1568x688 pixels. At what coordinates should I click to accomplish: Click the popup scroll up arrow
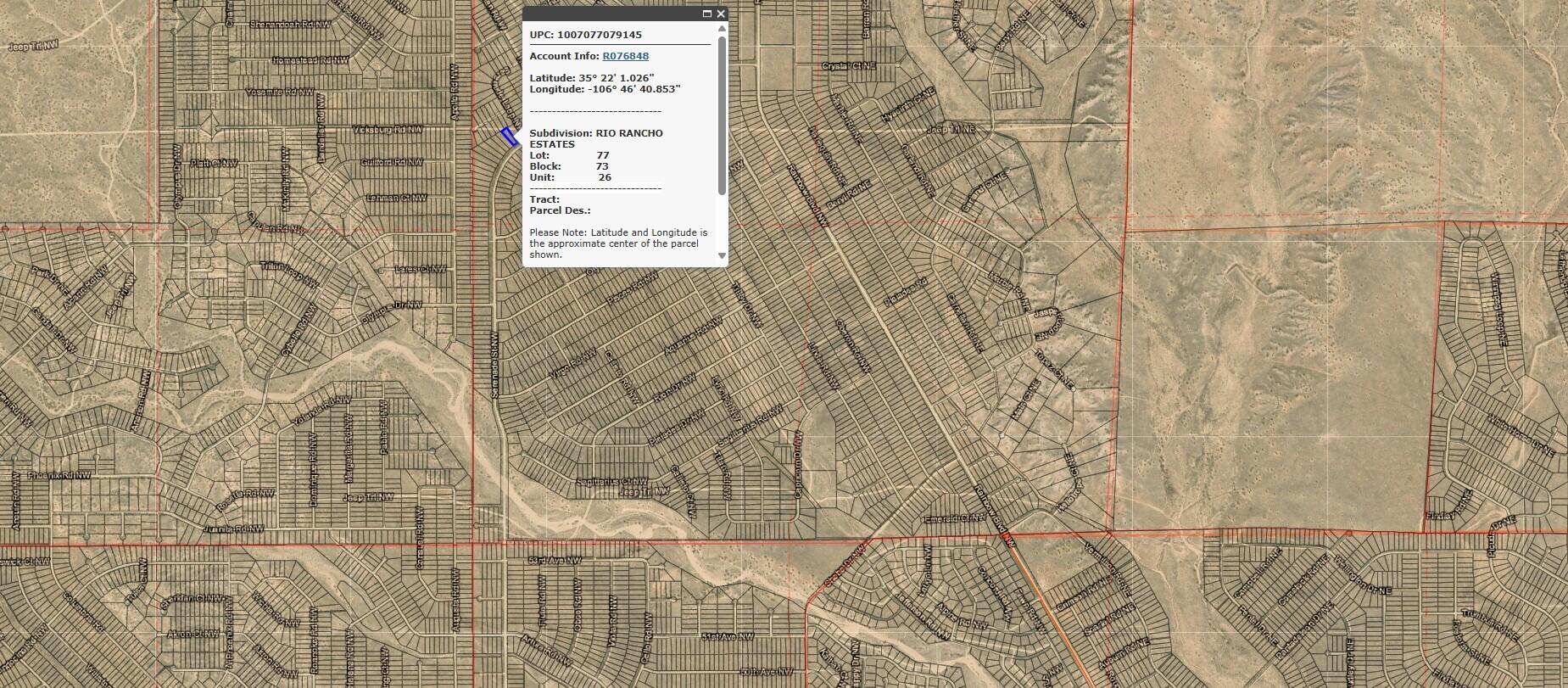[723, 28]
